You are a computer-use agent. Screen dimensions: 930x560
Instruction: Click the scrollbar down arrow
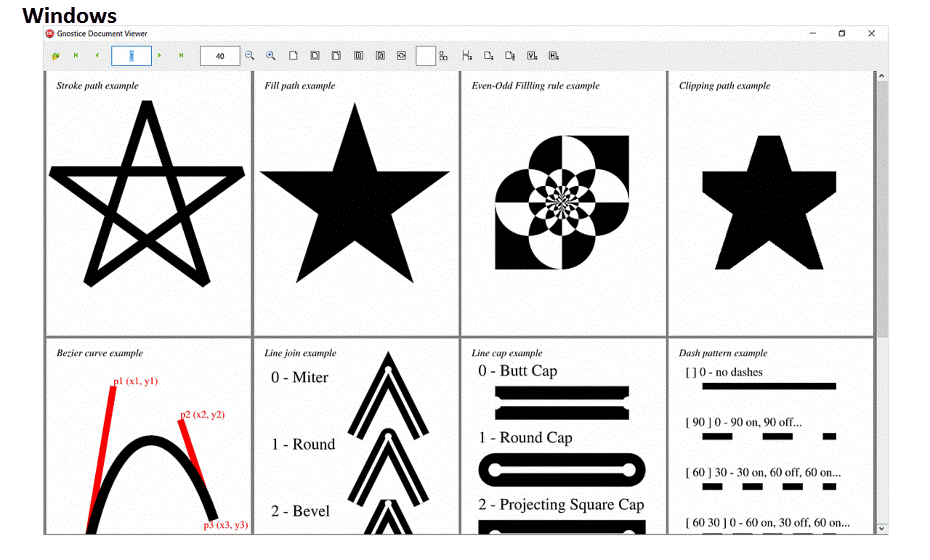click(881, 528)
